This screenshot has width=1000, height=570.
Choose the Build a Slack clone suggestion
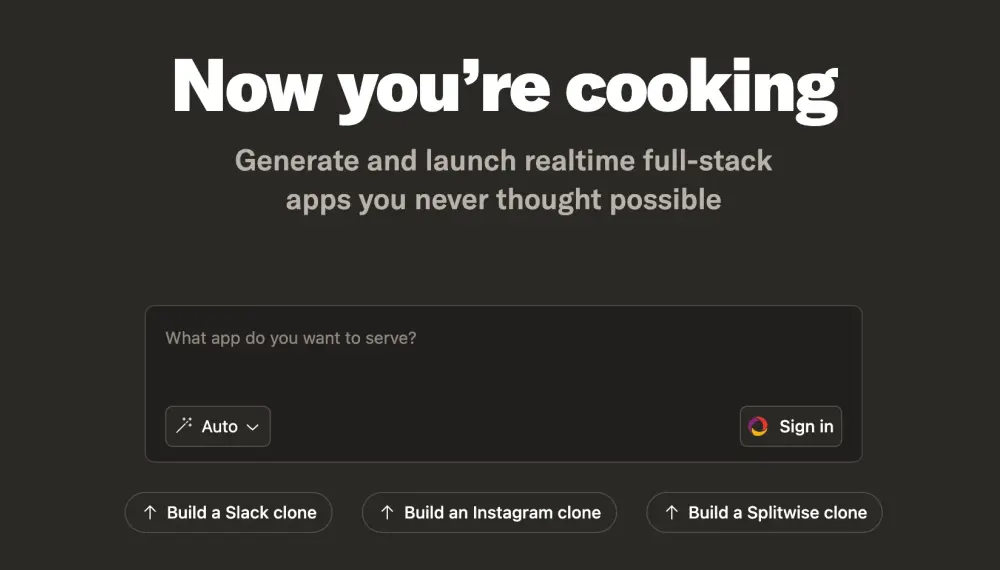[228, 512]
